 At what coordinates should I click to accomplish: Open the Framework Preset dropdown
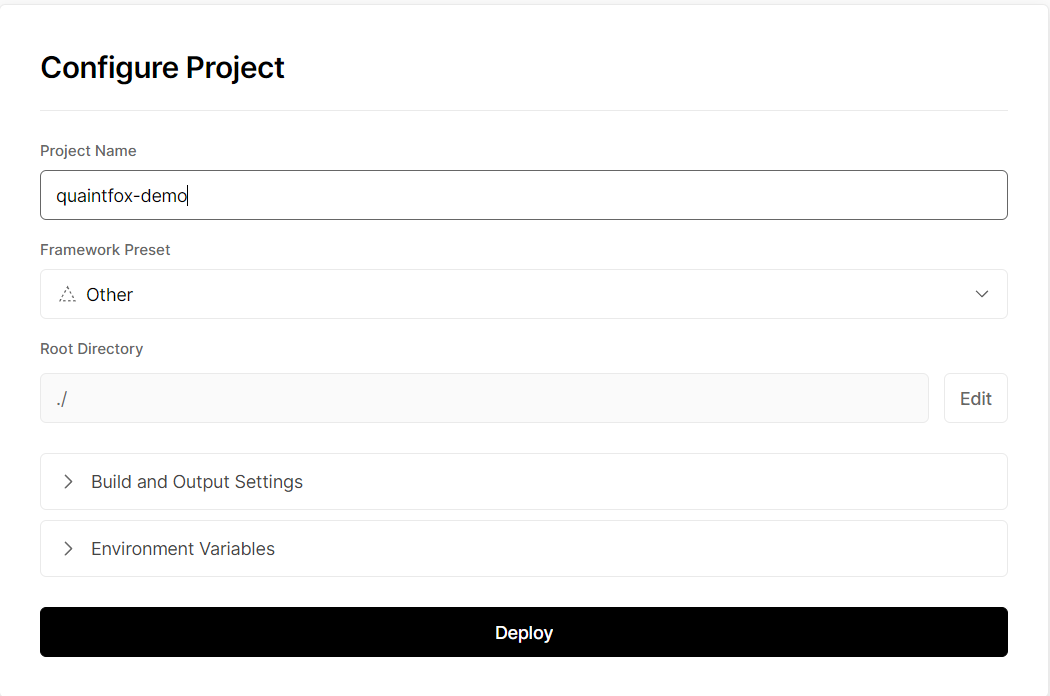(x=523, y=294)
